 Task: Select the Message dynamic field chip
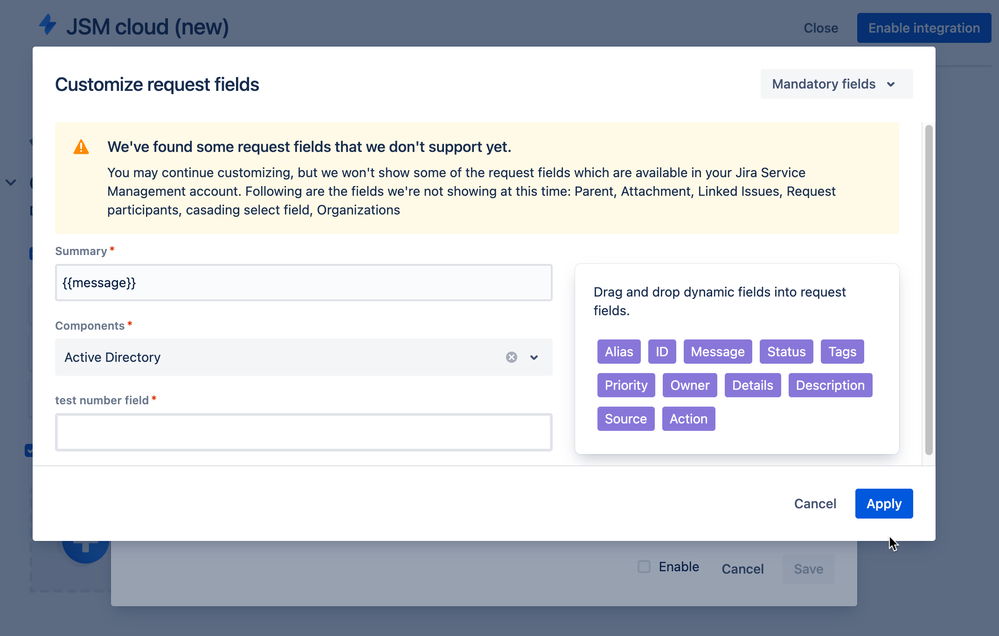click(717, 352)
